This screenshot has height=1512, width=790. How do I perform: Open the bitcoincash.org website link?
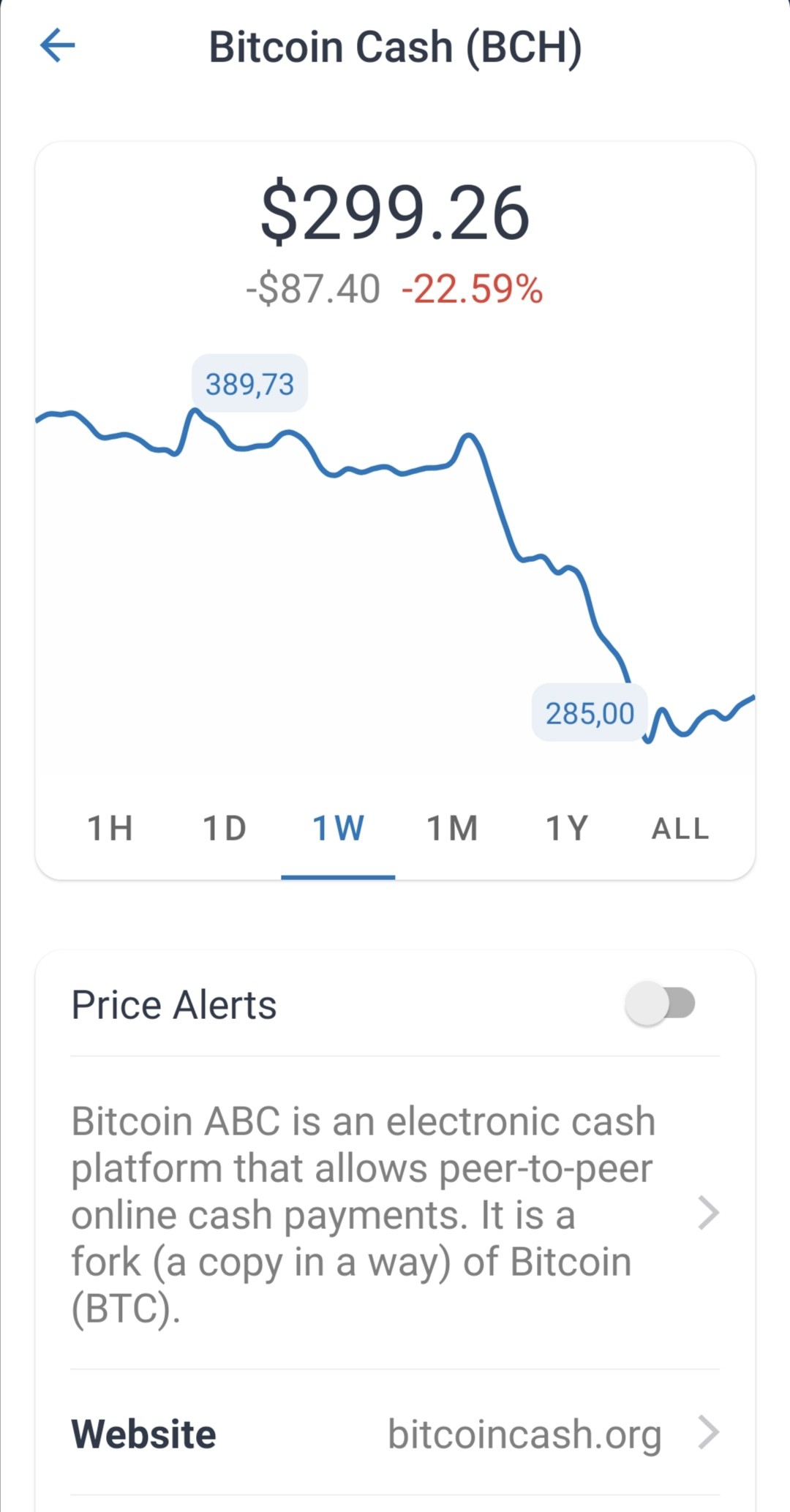[524, 1434]
